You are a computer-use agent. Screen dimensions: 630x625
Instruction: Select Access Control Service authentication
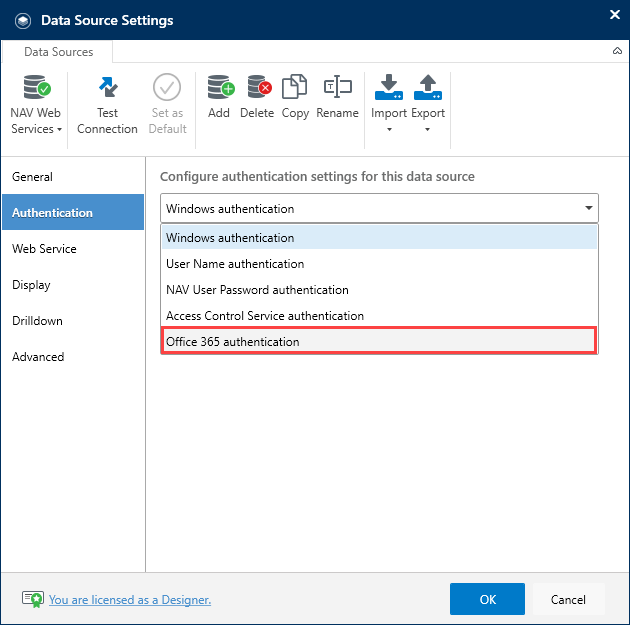(x=379, y=316)
